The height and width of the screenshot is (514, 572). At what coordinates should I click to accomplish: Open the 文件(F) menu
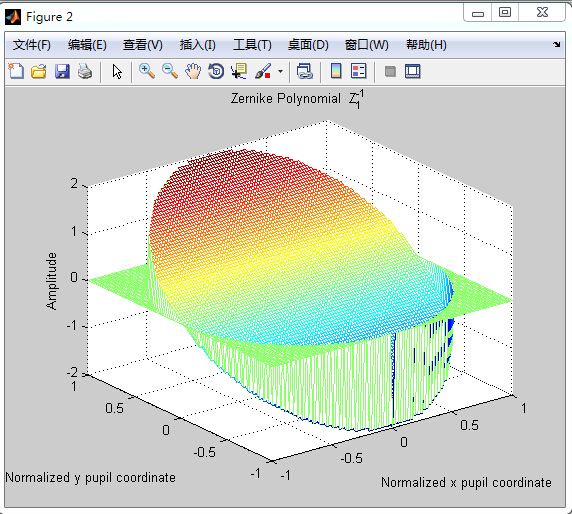tap(32, 45)
